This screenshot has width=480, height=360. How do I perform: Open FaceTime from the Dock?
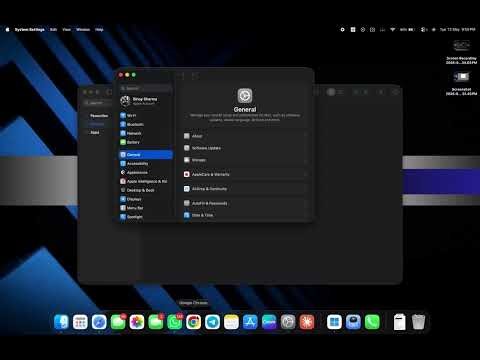click(156, 322)
